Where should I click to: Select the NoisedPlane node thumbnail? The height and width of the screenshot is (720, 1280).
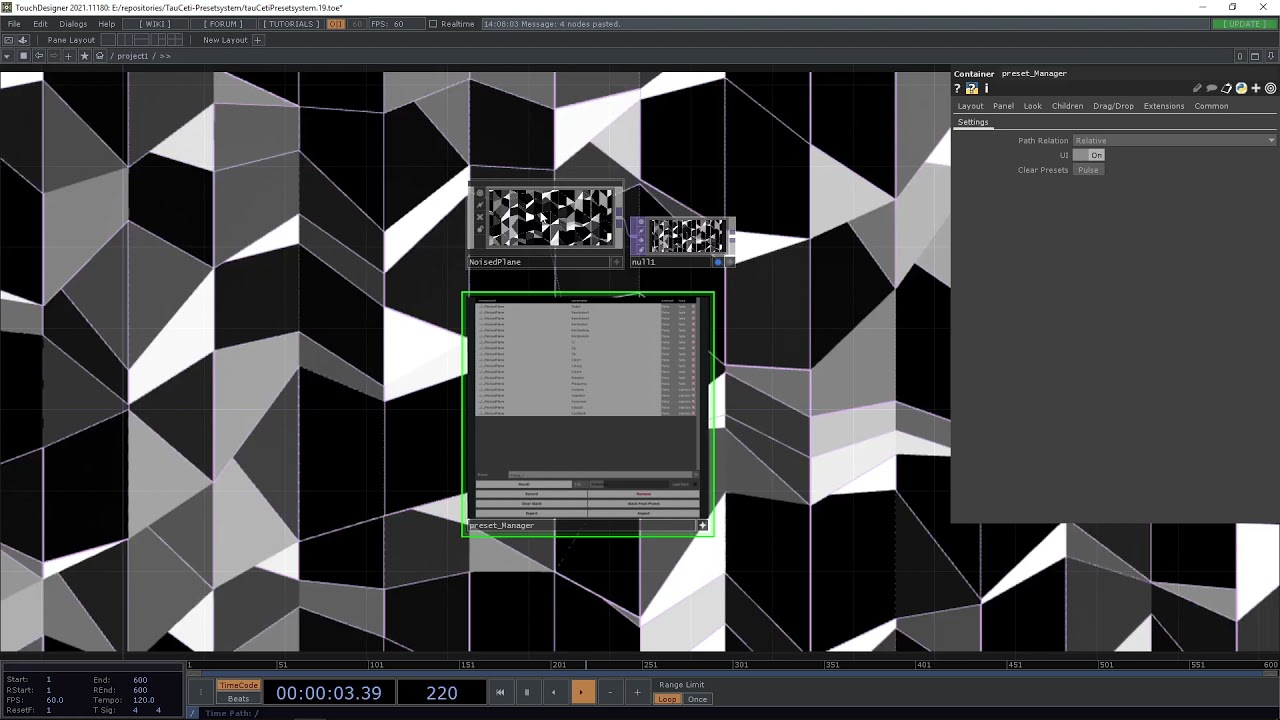[549, 217]
